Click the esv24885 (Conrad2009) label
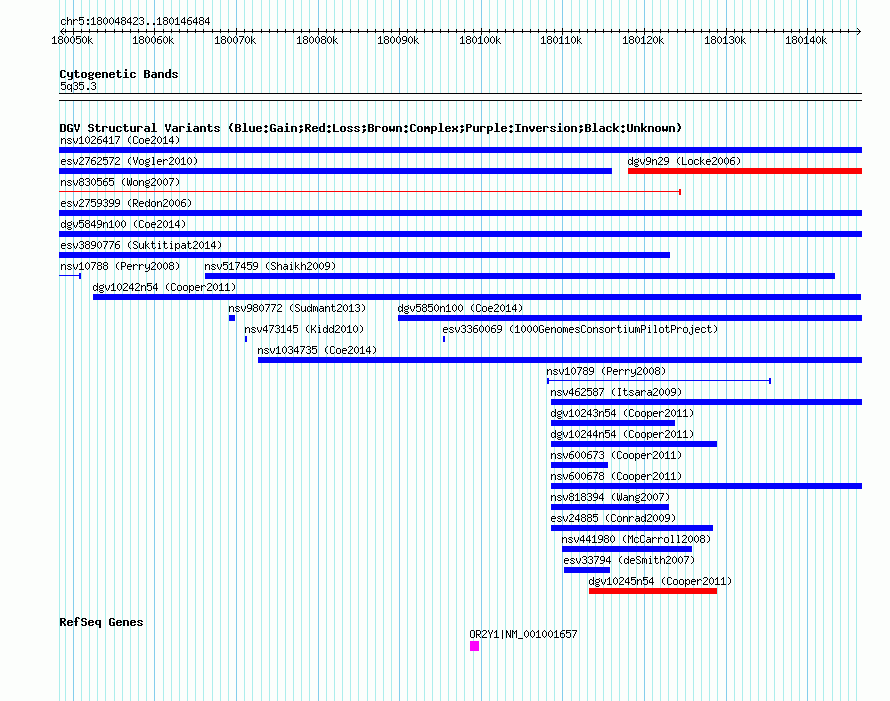This screenshot has height=701, width=890. [x=614, y=518]
